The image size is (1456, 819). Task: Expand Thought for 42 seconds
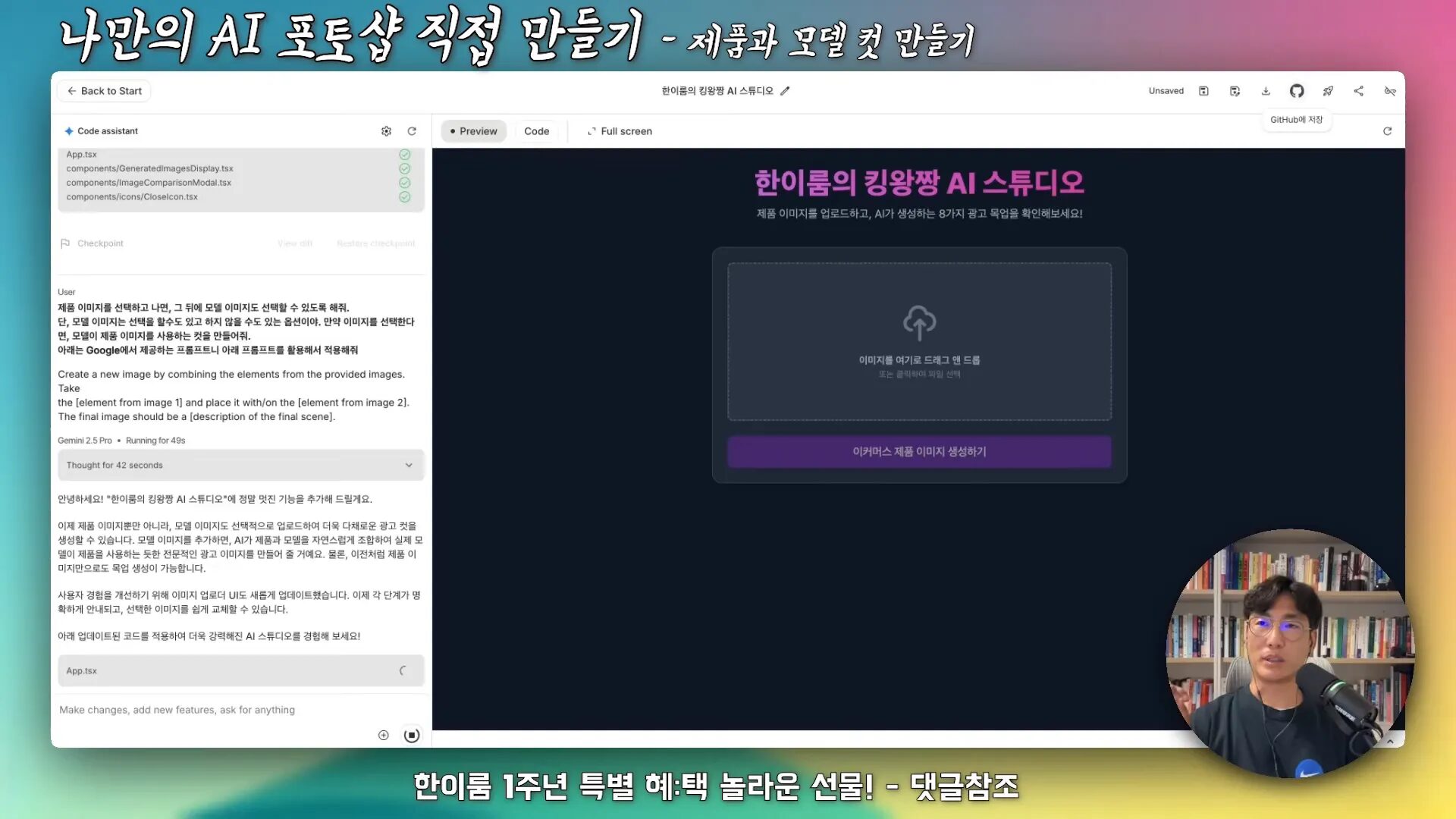click(241, 465)
